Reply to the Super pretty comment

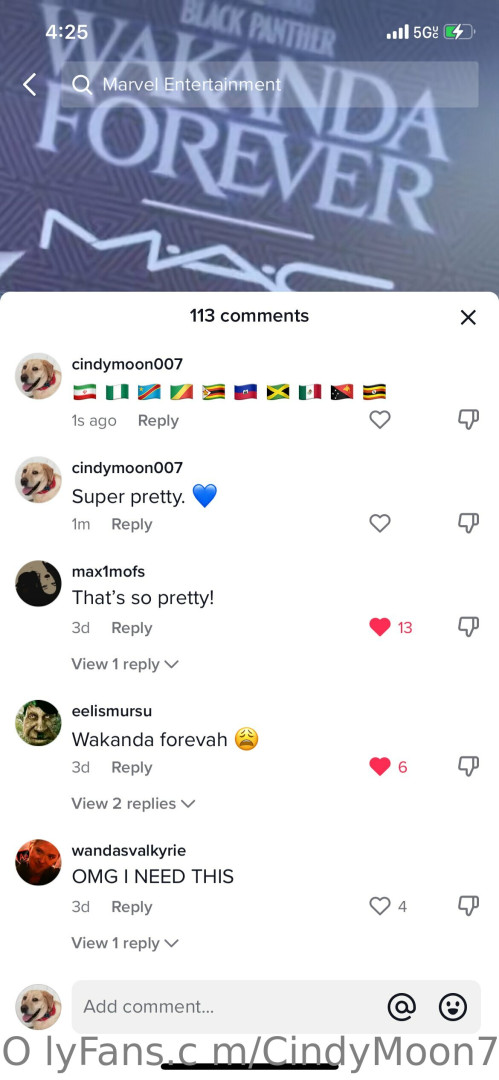(132, 524)
